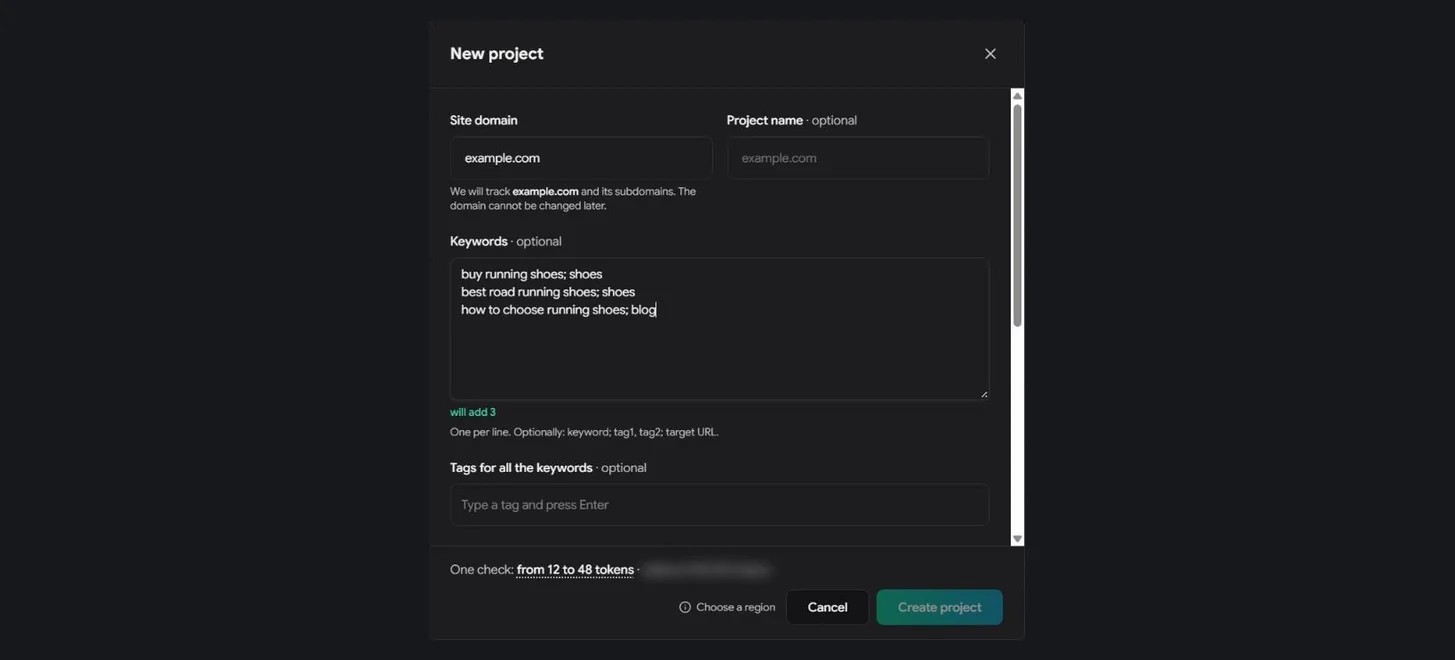The height and width of the screenshot is (660, 1455).
Task: Click the 'One per line' hint text
Action: (584, 432)
